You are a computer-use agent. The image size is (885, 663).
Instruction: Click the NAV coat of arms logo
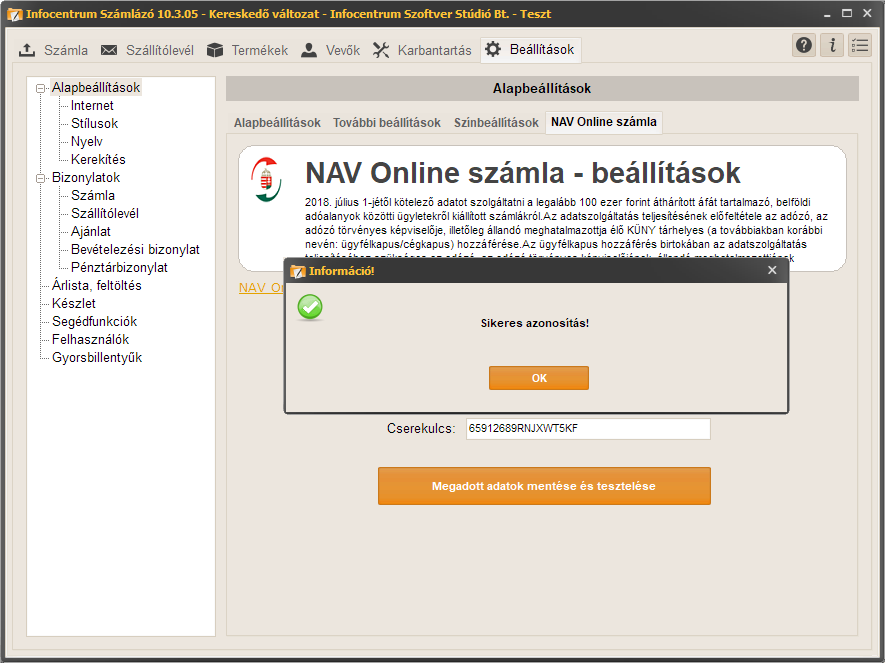(266, 180)
